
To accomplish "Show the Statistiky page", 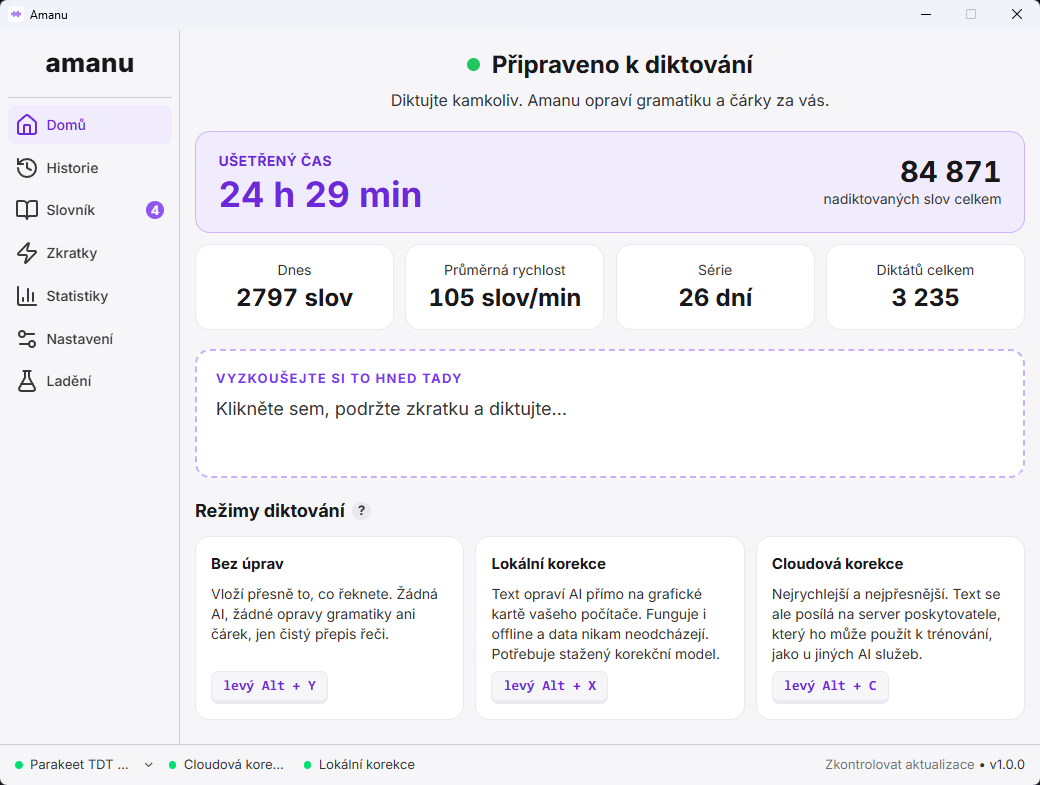I will (90, 296).
